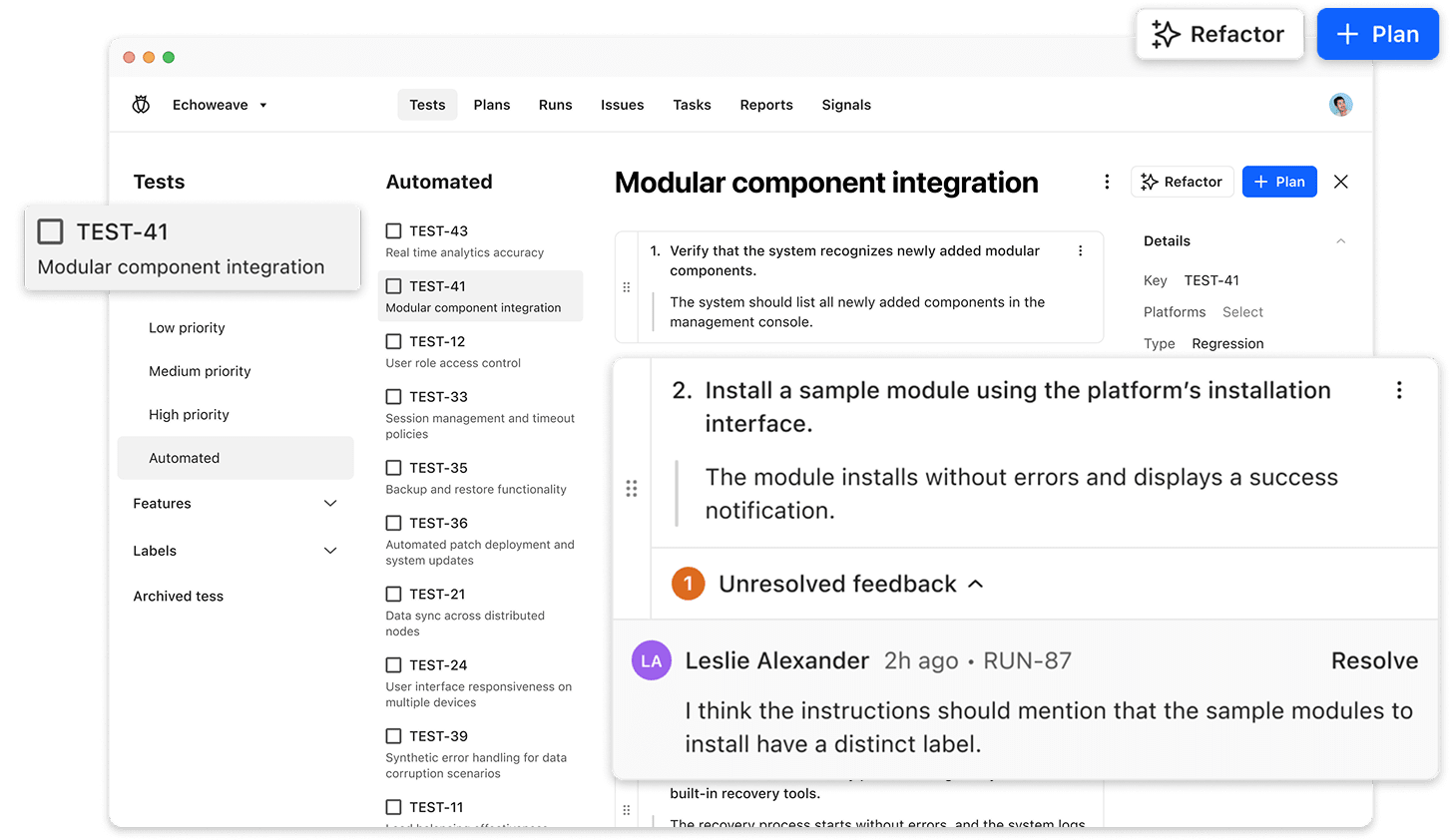Open the Echoweave logo icon
1451x840 pixels.
coord(141,104)
